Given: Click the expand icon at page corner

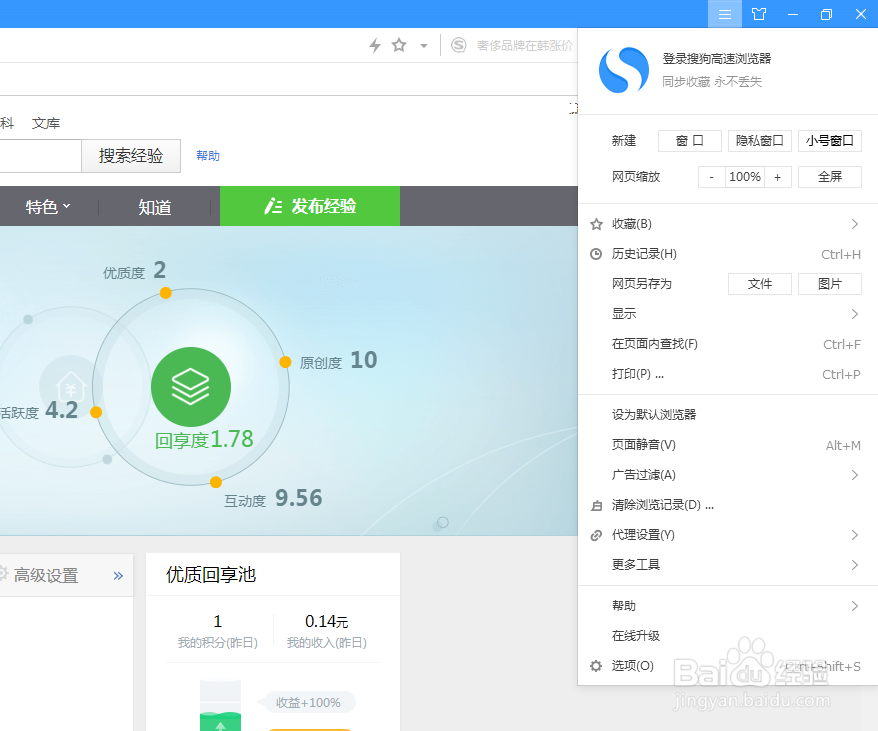Looking at the screenshot, I should pyautogui.click(x=573, y=108).
